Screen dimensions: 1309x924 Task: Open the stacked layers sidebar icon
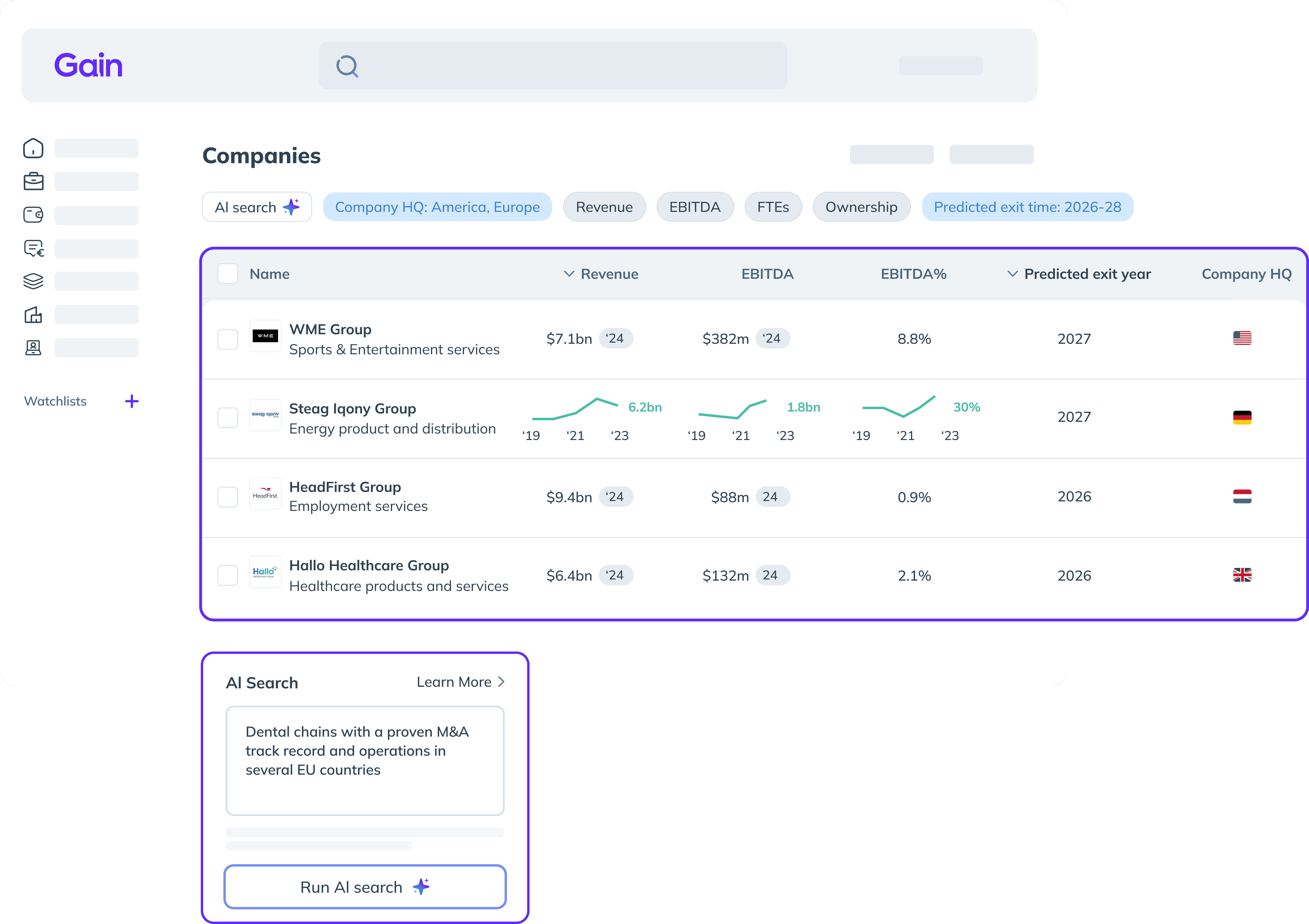click(x=33, y=281)
